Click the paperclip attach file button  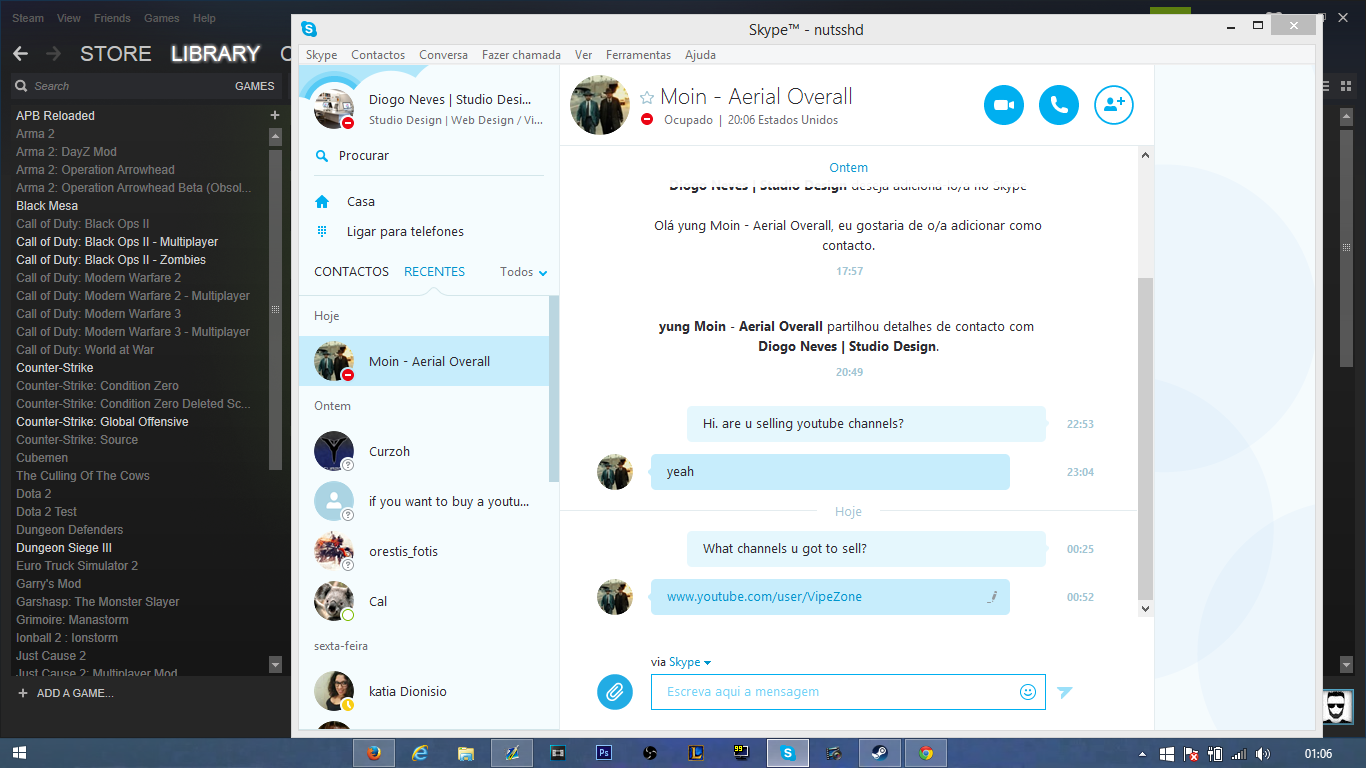click(615, 692)
